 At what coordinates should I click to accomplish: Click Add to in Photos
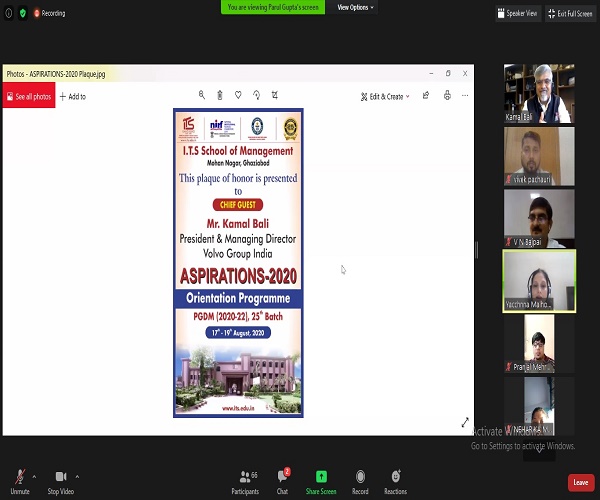tap(73, 96)
